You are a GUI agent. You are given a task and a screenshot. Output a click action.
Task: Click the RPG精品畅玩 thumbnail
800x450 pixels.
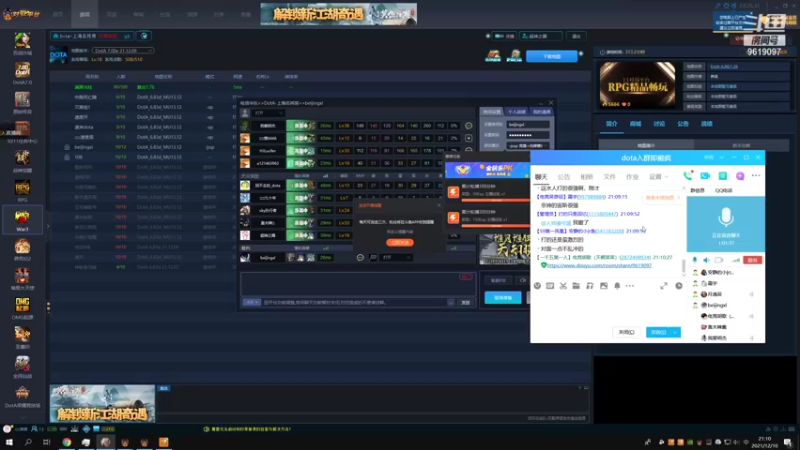click(x=637, y=84)
